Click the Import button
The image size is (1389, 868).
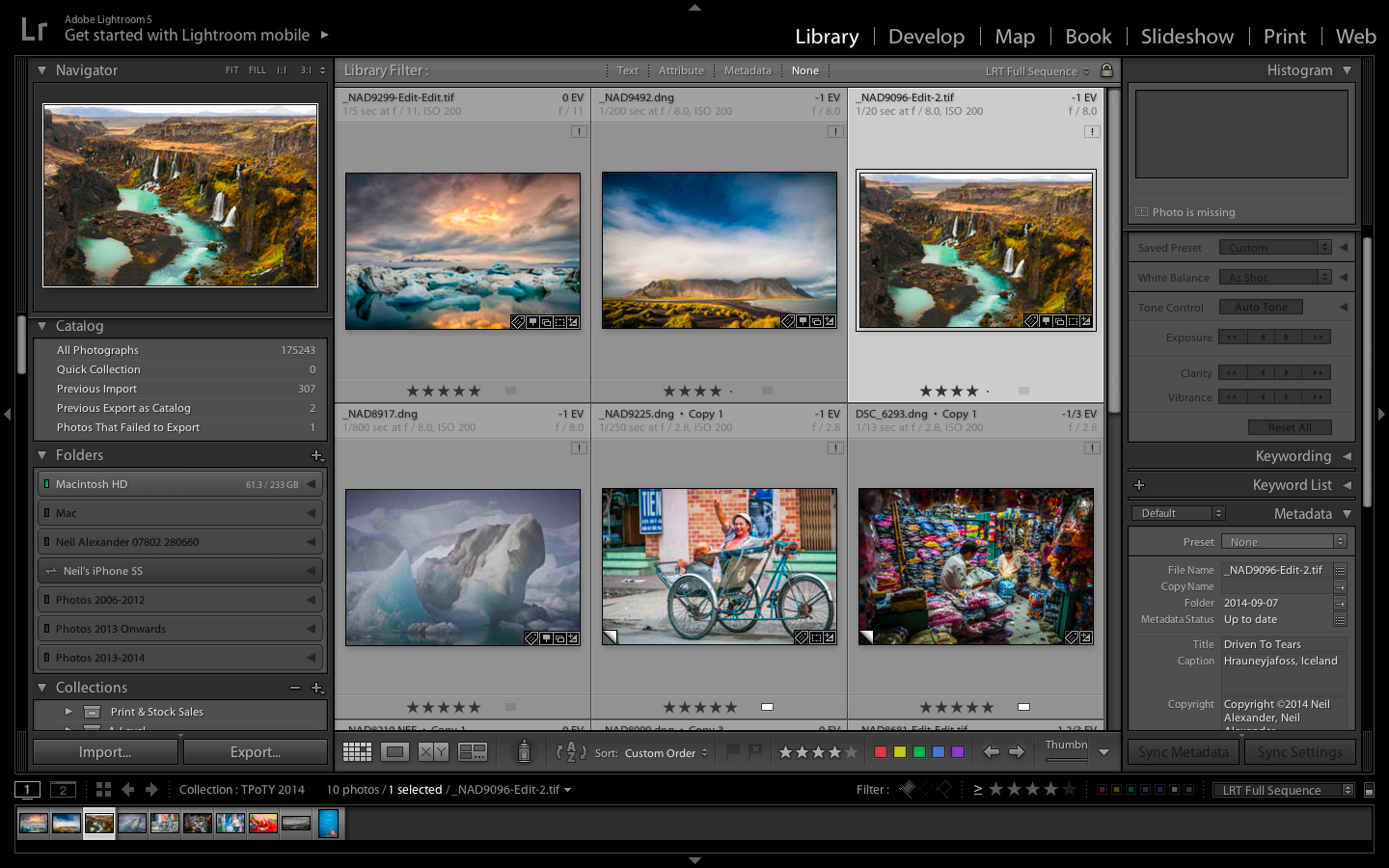(105, 752)
